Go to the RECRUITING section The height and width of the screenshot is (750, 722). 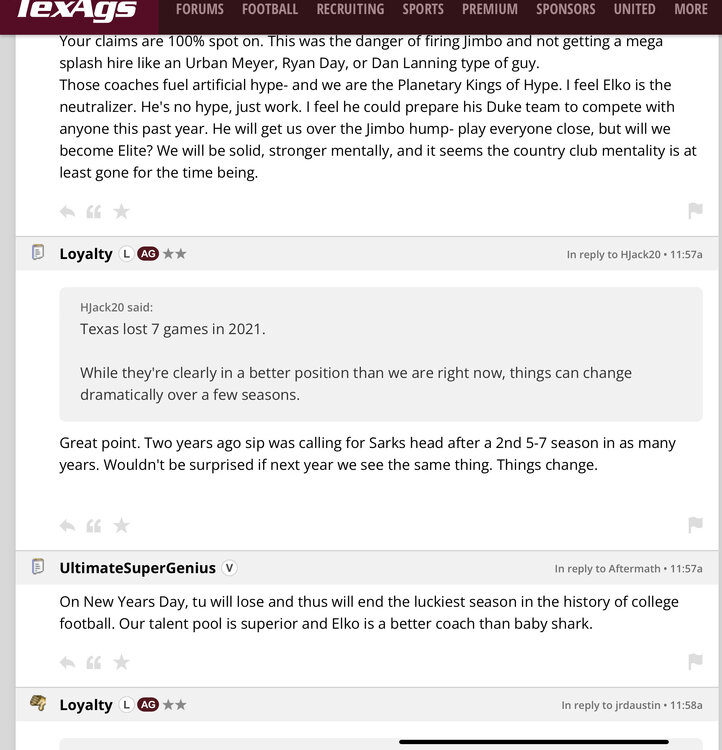tap(350, 9)
